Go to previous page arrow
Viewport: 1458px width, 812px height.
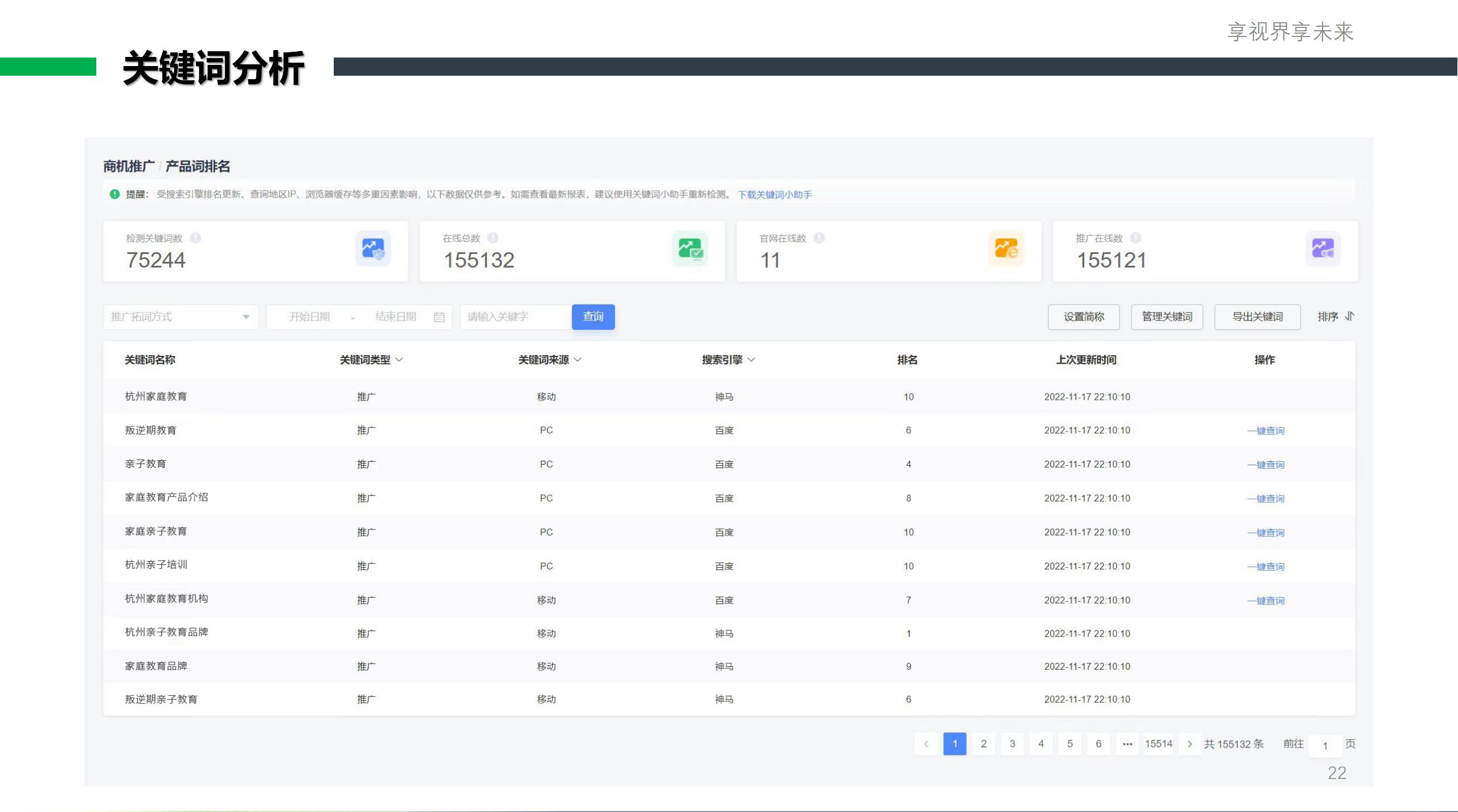926,744
